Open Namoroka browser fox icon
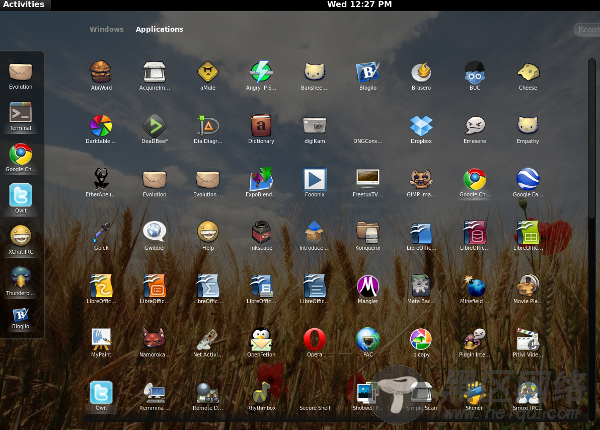 click(x=154, y=342)
